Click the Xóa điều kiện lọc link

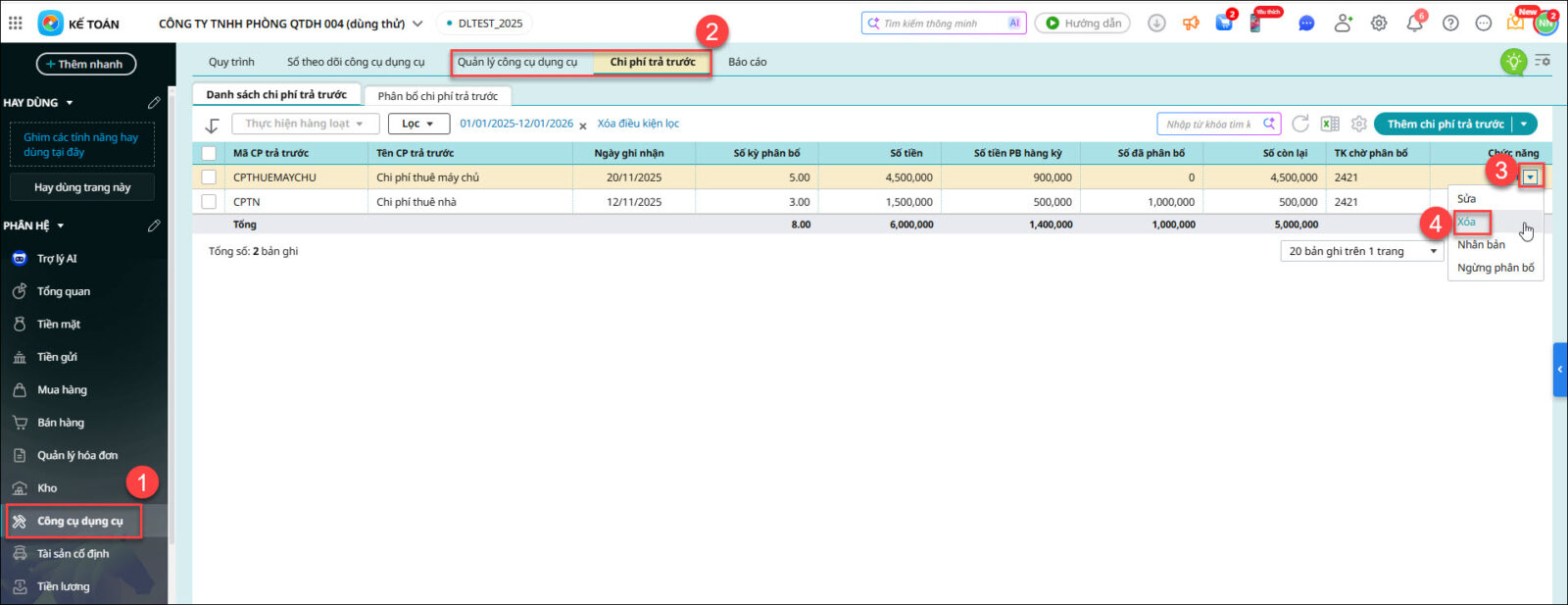(x=638, y=124)
